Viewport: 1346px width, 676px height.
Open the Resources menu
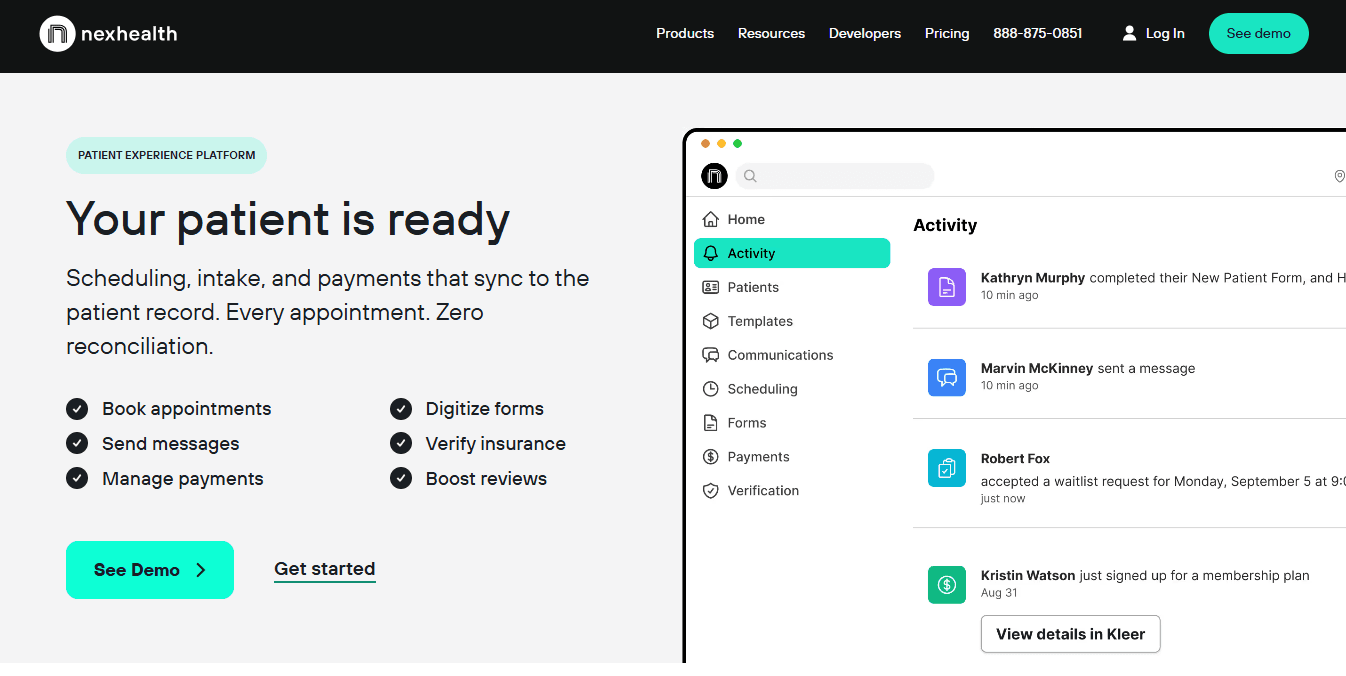(771, 33)
